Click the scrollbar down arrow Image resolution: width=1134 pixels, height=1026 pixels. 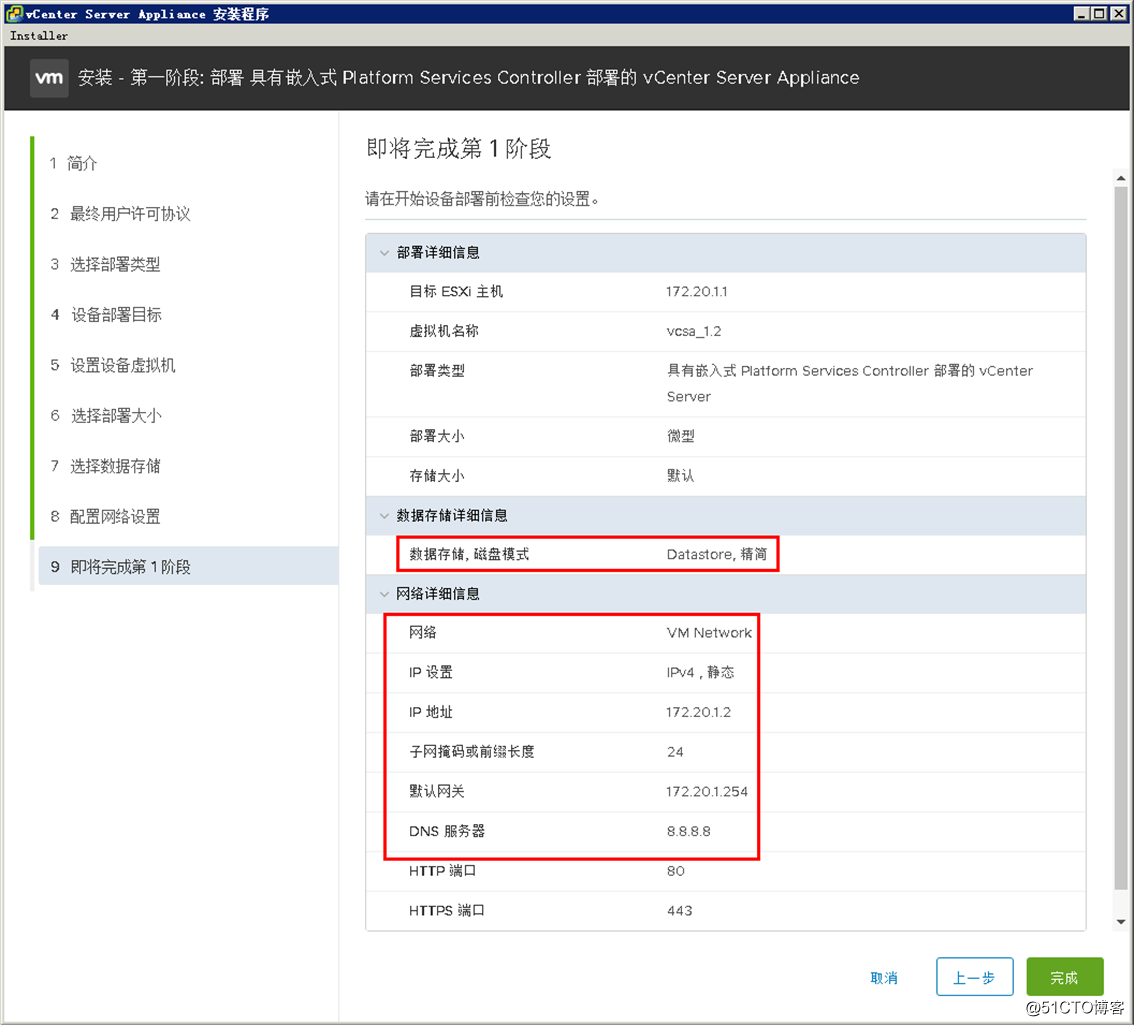(x=1121, y=923)
